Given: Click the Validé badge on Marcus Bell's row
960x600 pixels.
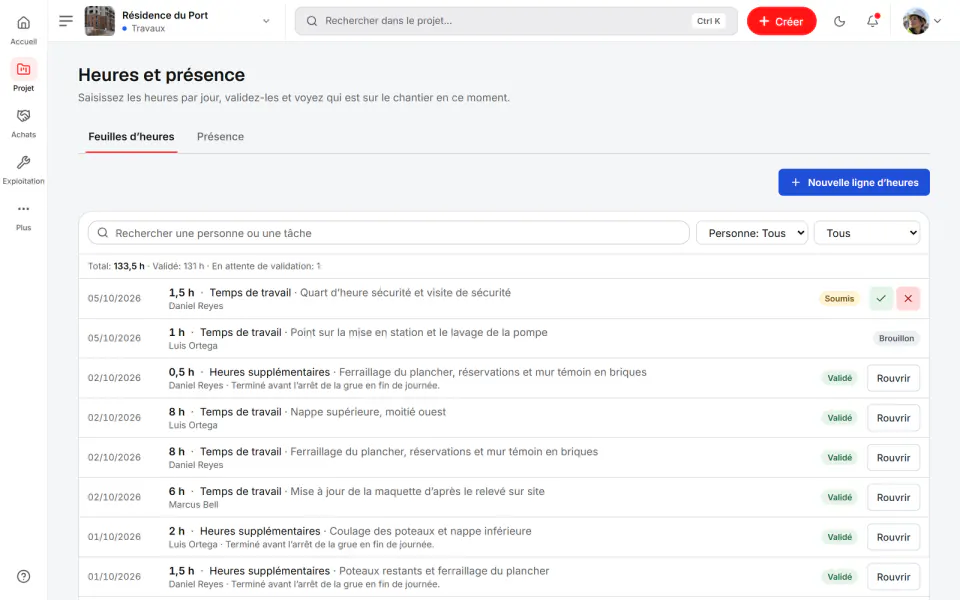Looking at the screenshot, I should coord(839,498).
